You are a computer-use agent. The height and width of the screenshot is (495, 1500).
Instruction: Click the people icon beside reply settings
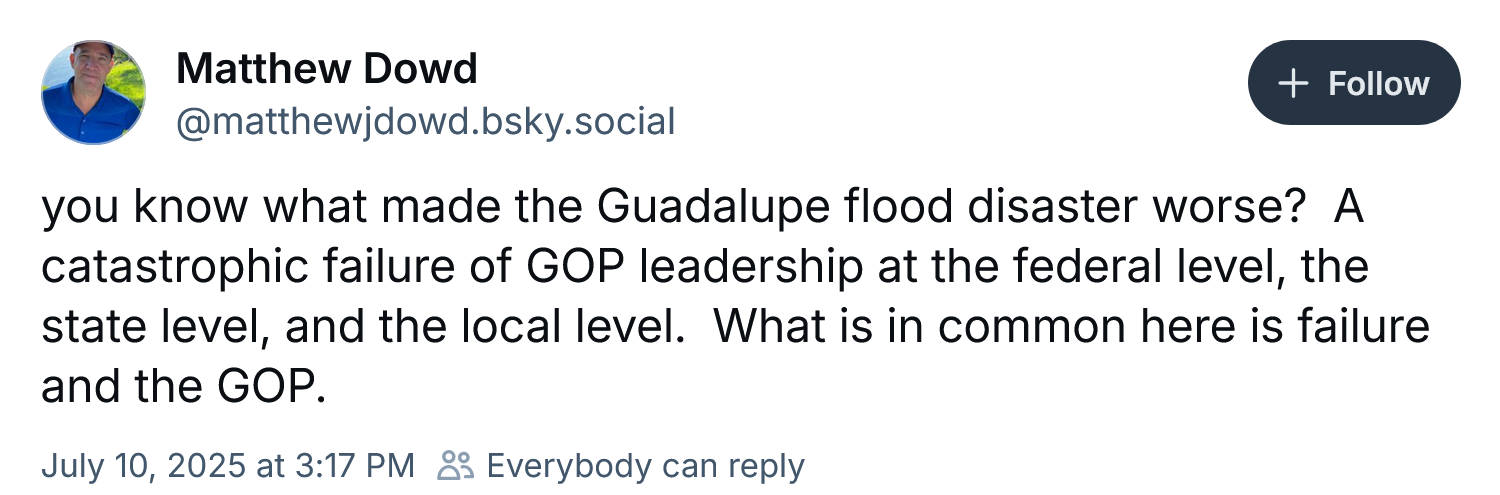(456, 465)
